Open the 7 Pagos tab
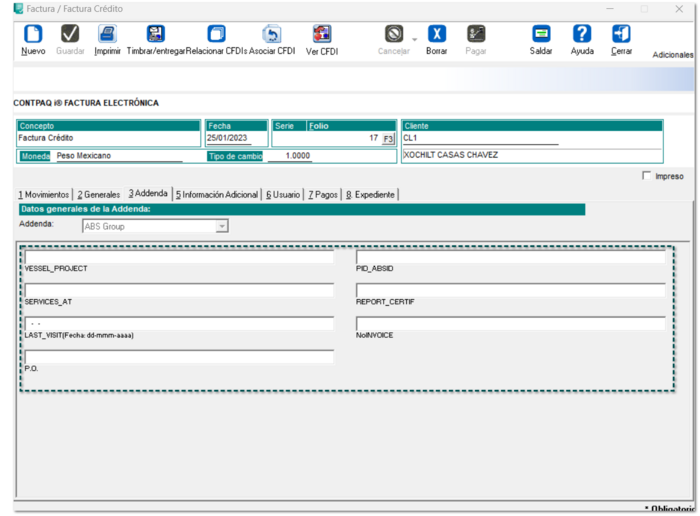Screen dimensions: 700x516 pos(322,194)
